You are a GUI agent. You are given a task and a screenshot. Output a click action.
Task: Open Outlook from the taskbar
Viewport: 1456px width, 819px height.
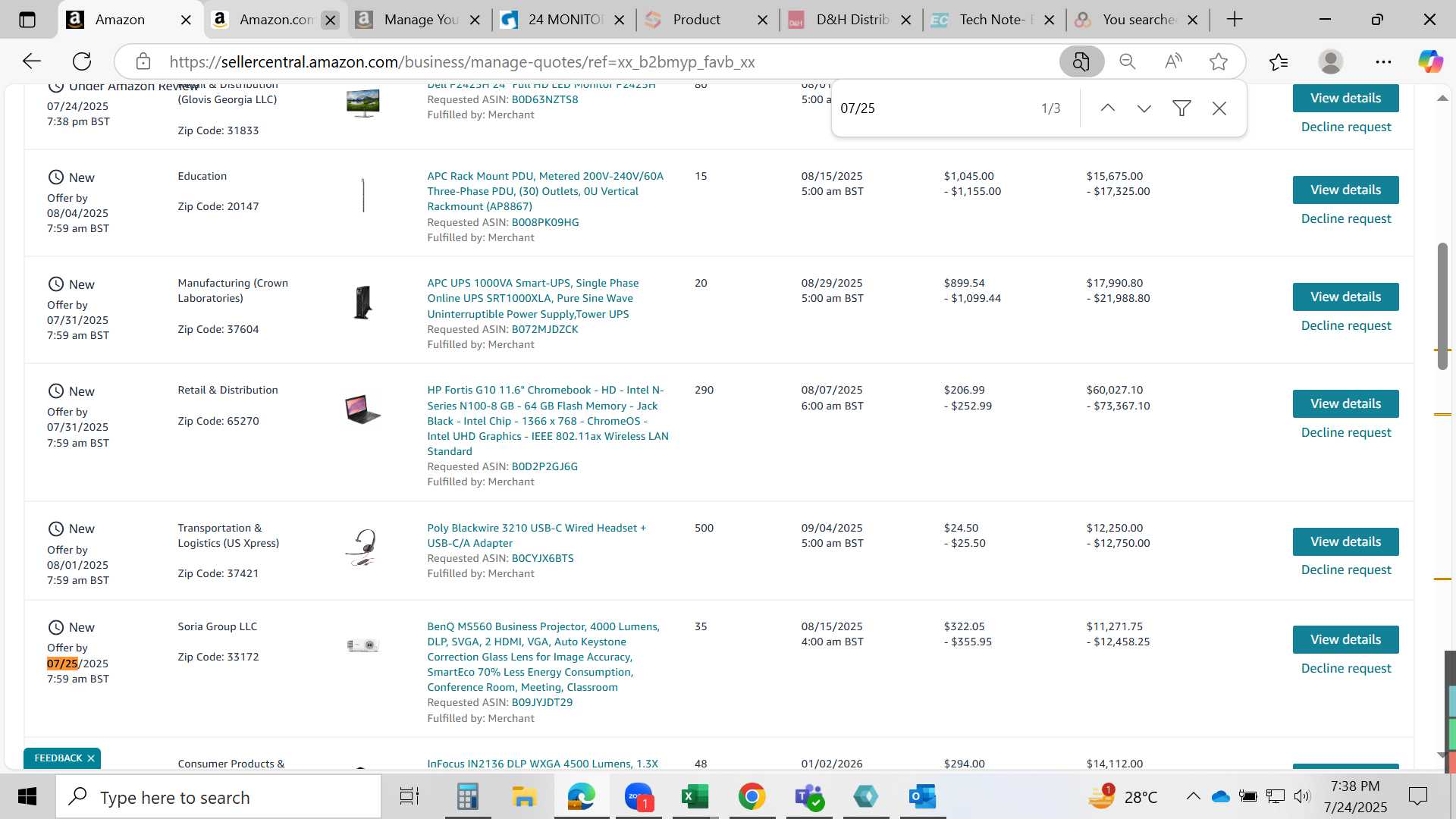pyautogui.click(x=922, y=797)
